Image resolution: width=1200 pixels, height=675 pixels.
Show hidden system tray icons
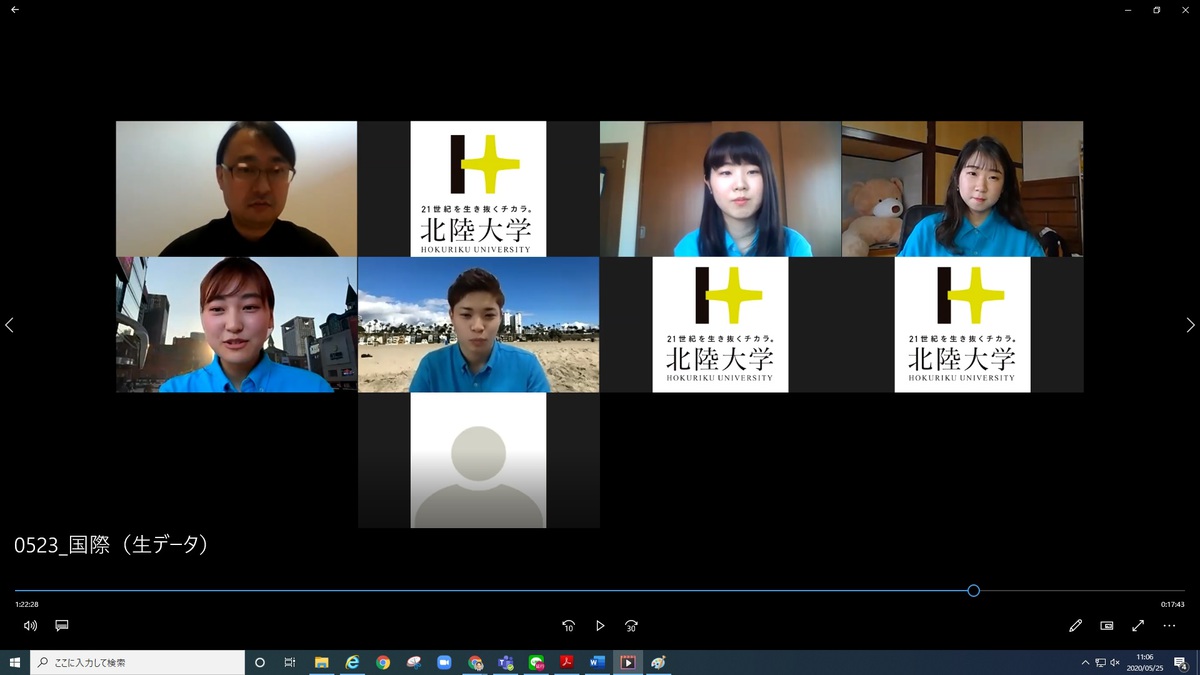(1085, 663)
